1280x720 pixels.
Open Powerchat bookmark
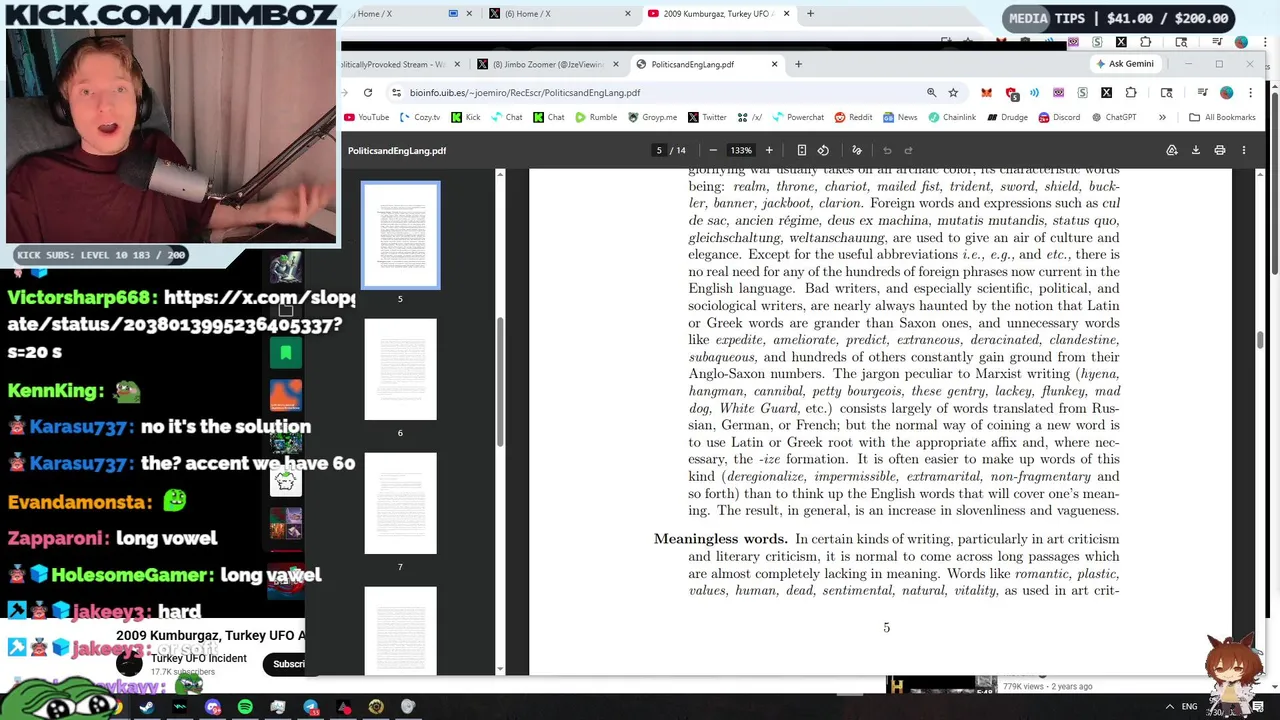pos(798,117)
